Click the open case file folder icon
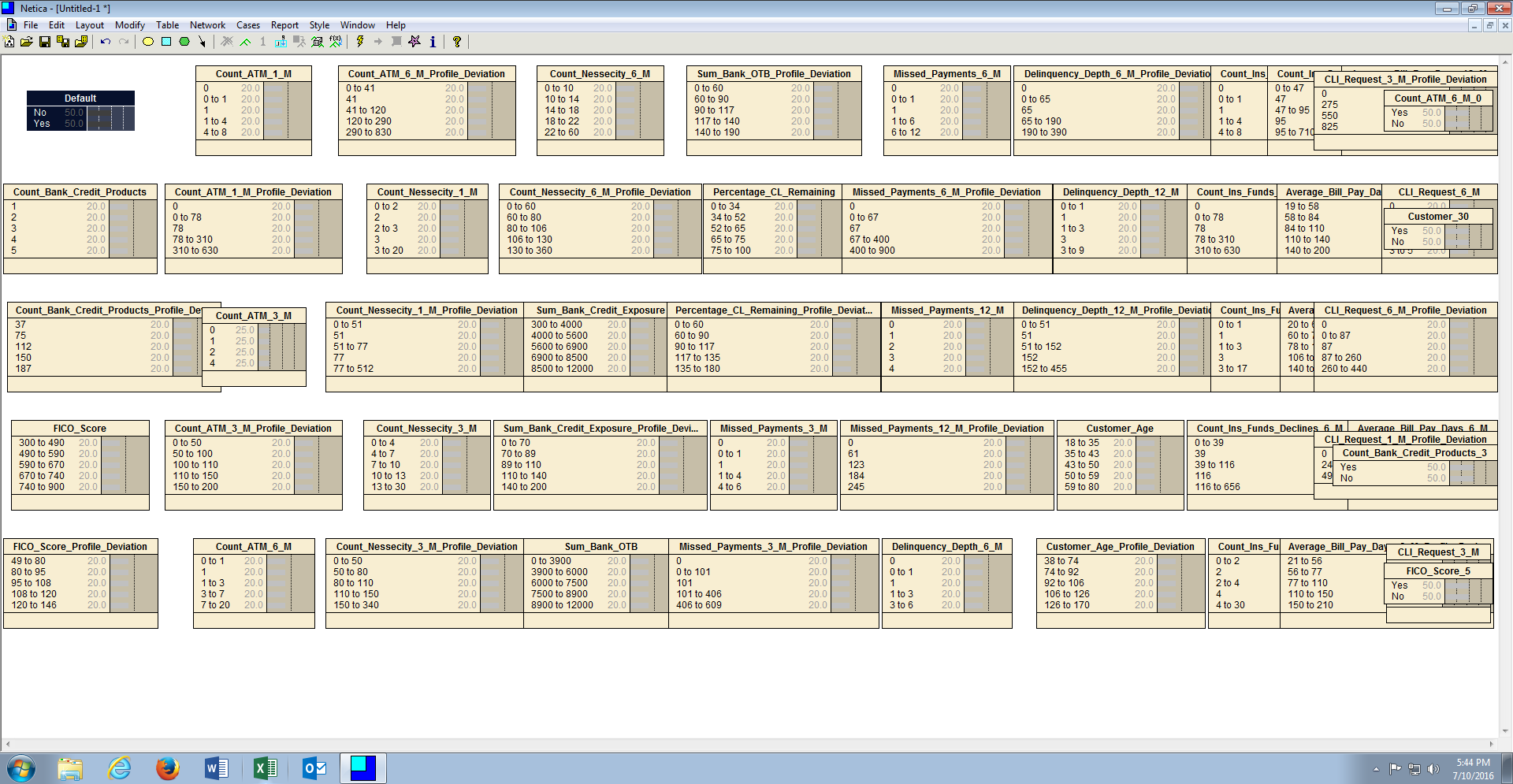The height and width of the screenshot is (784, 1513). point(81,42)
